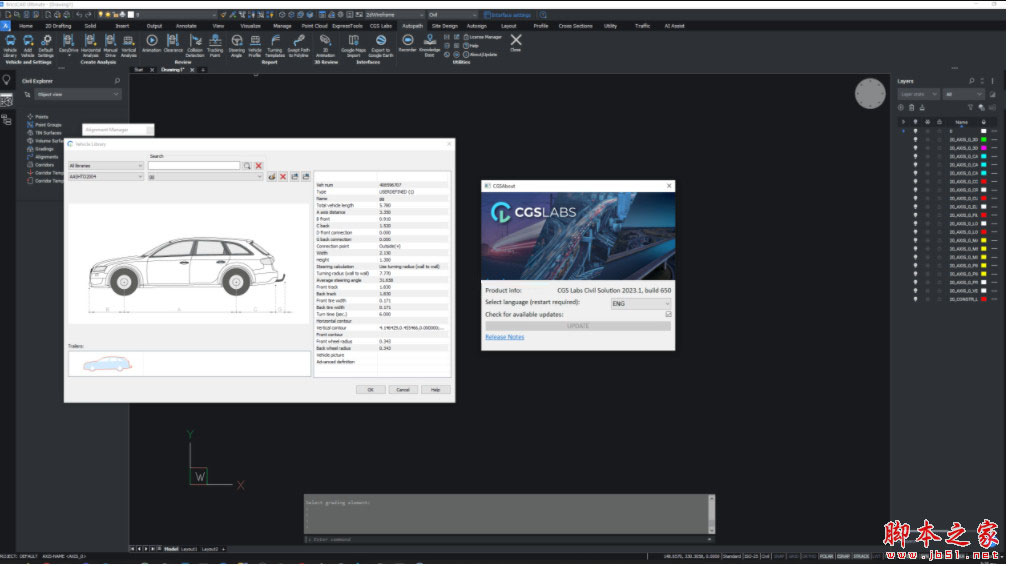Switch to the Site Design ribbon tab

[443, 26]
